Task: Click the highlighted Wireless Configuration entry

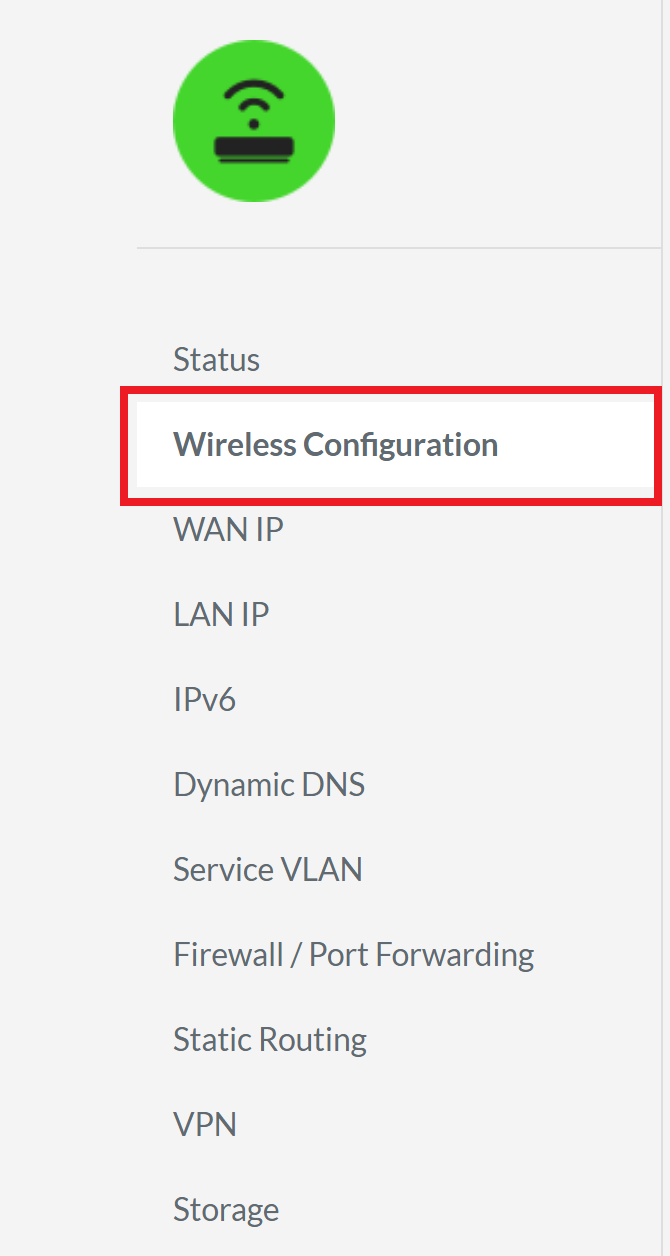Action: click(x=335, y=444)
